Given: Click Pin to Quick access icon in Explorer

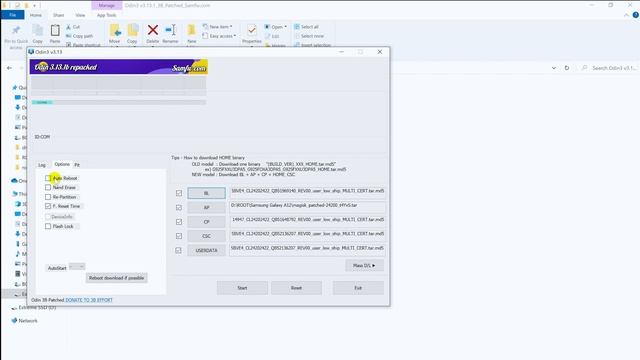Looking at the screenshot, I should click(16, 31).
